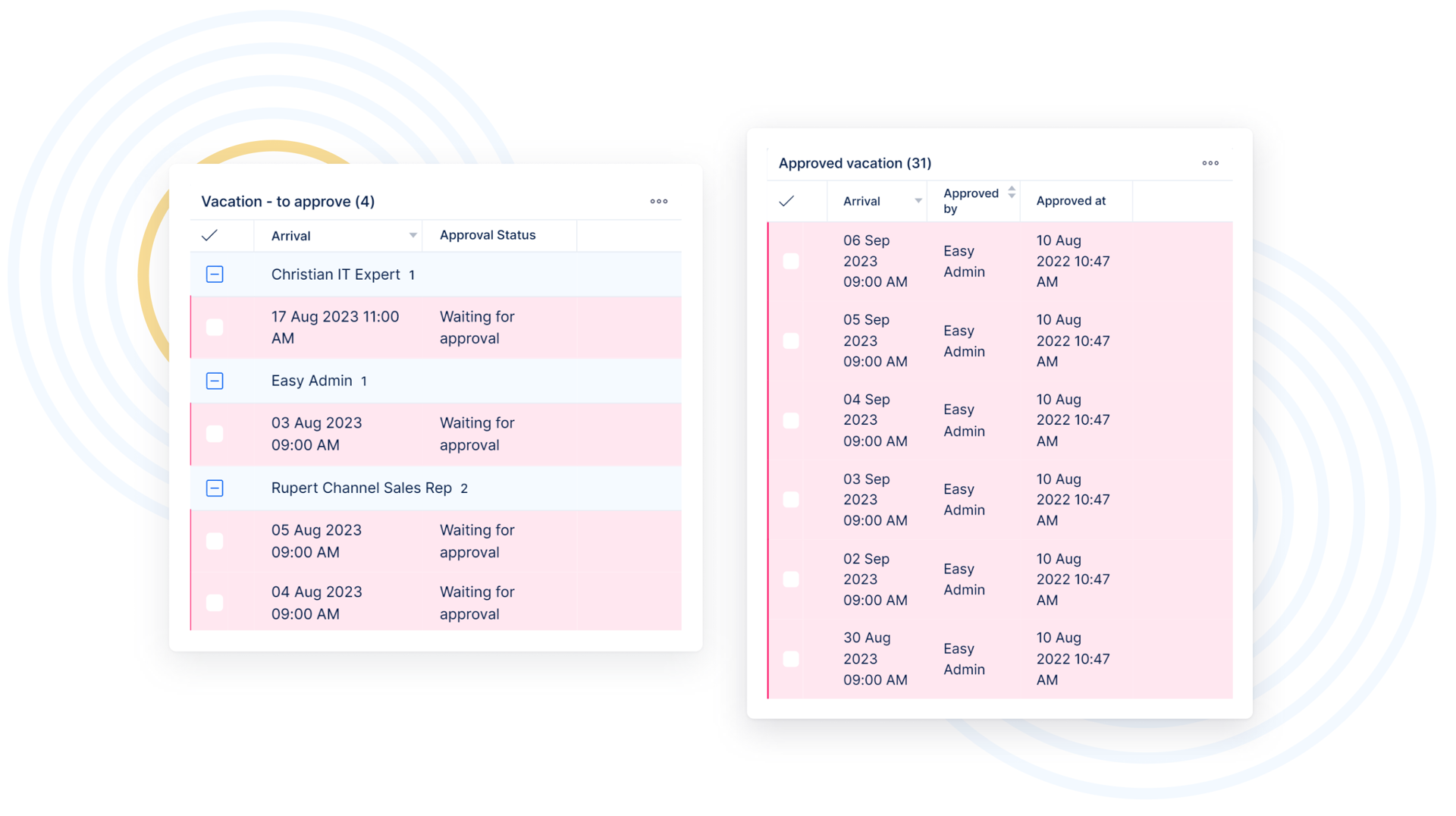Image resolution: width=1456 pixels, height=816 pixels.
Task: Click the Approval Status column header
Action: [x=488, y=235]
